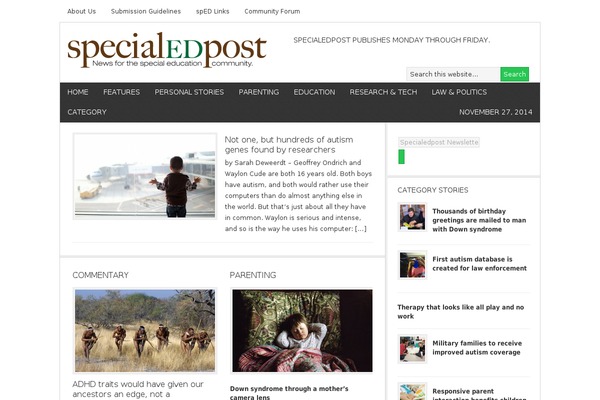Open the About Us link
The width and height of the screenshot is (600, 400).
[x=82, y=11]
